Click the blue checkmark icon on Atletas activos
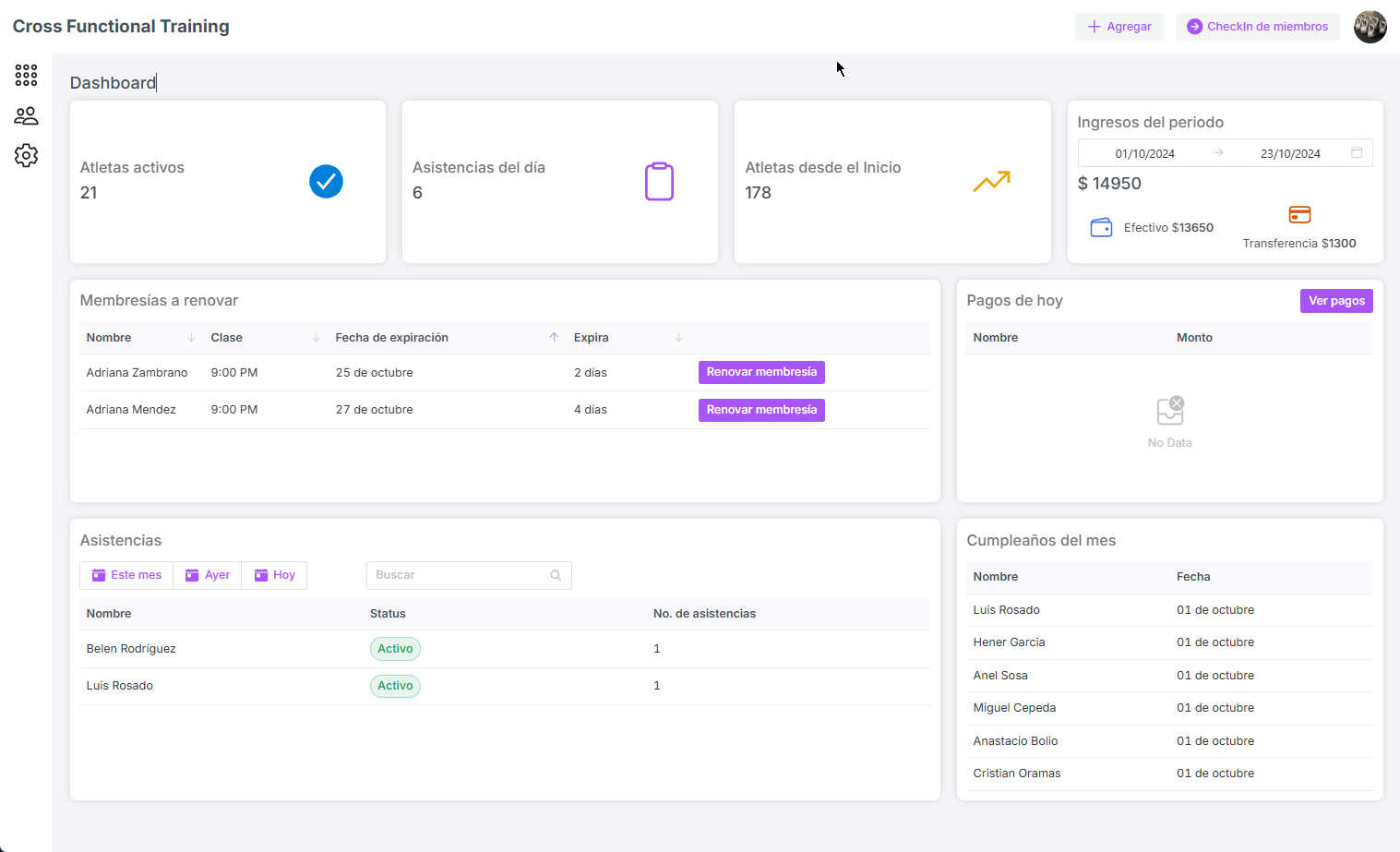 (x=325, y=181)
